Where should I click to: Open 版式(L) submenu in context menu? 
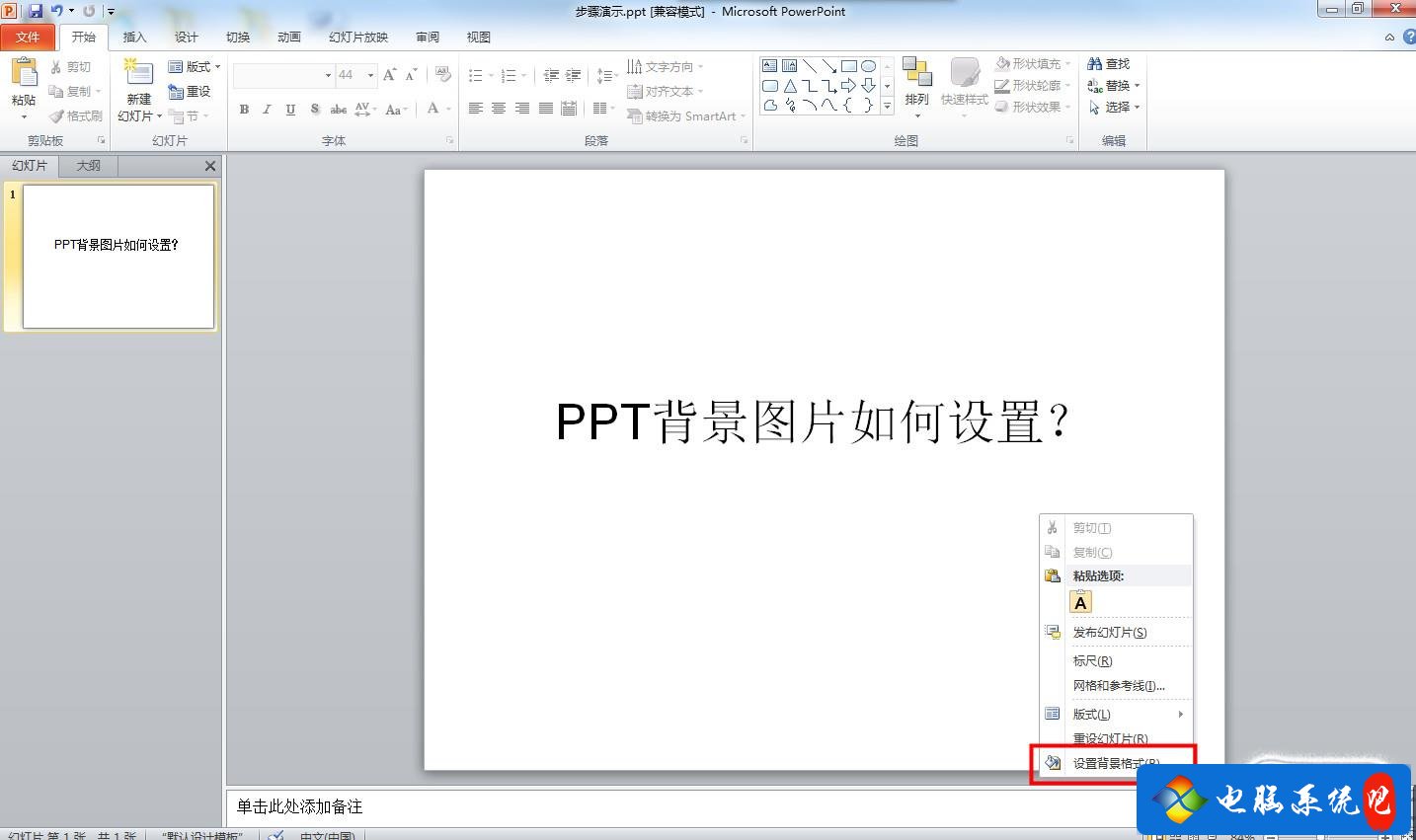coord(1117,714)
